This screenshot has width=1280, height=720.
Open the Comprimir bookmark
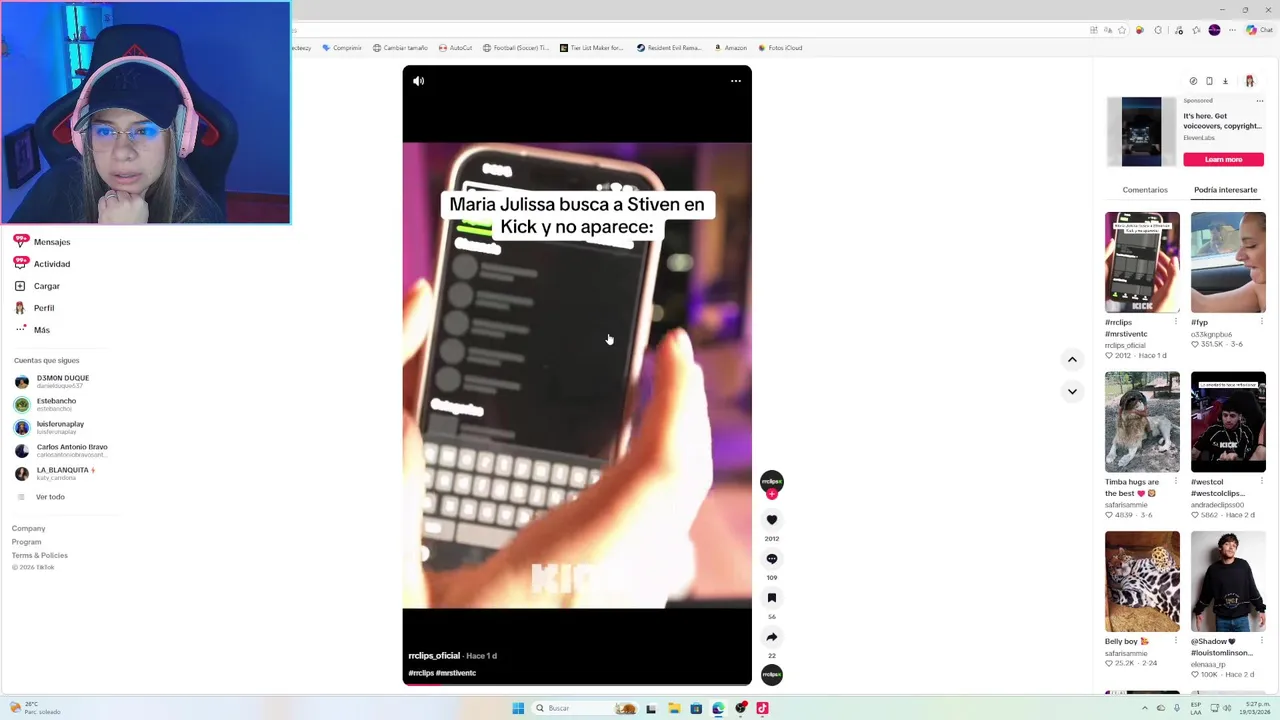point(342,48)
